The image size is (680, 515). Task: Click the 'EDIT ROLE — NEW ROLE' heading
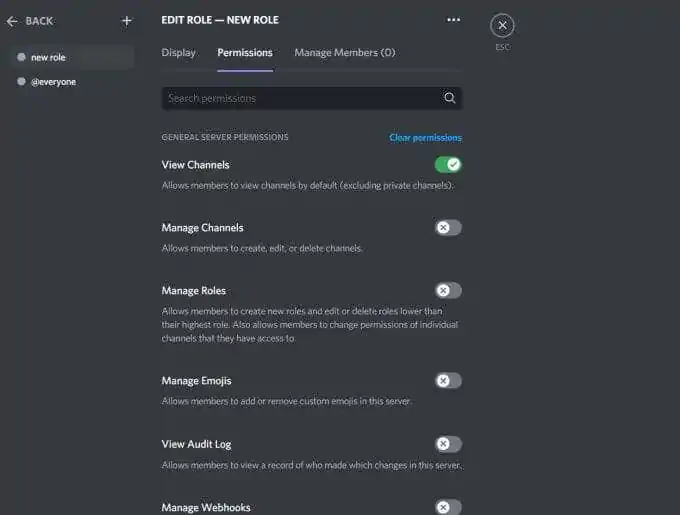tap(220, 20)
